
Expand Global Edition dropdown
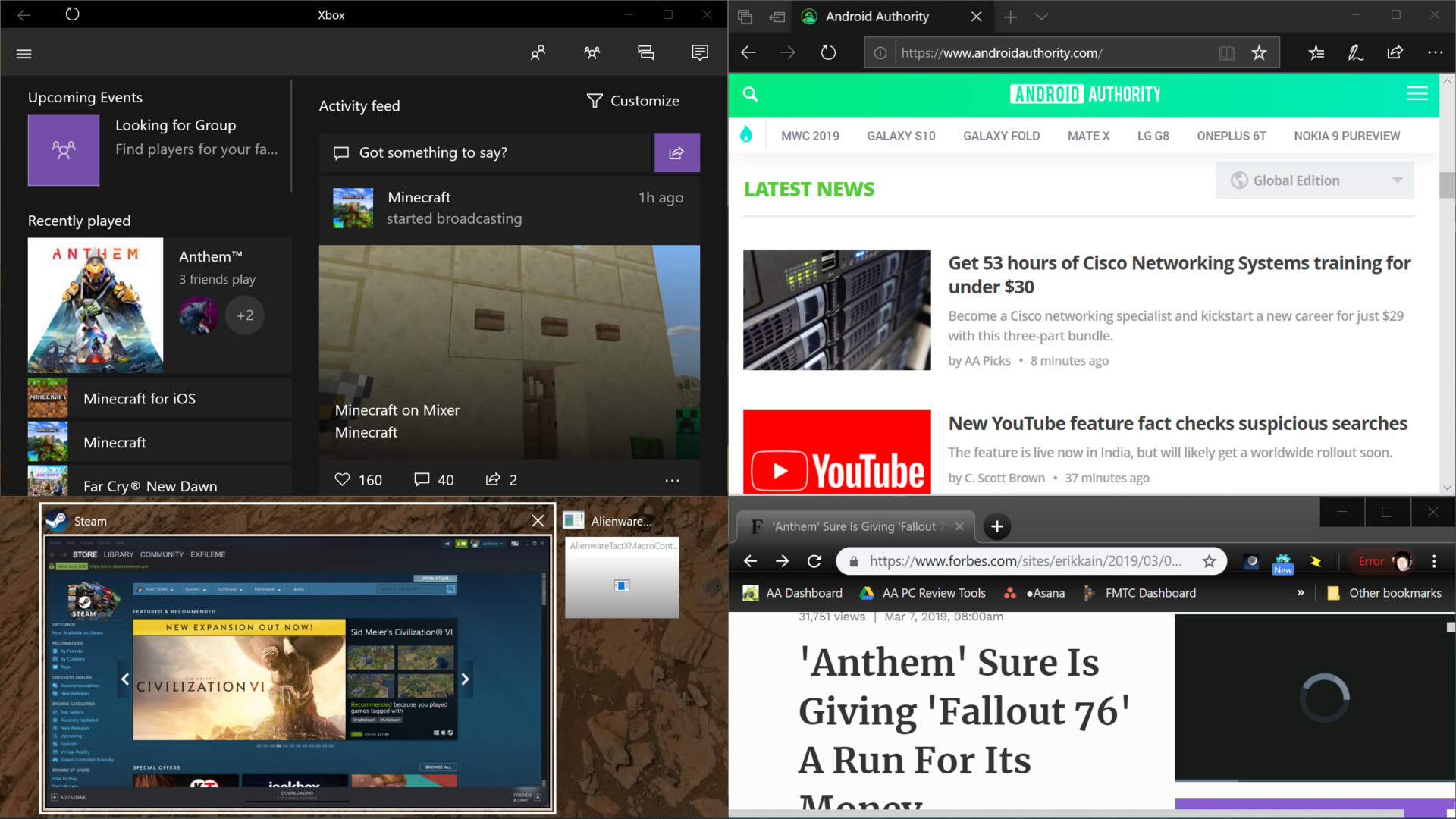[x=1314, y=180]
